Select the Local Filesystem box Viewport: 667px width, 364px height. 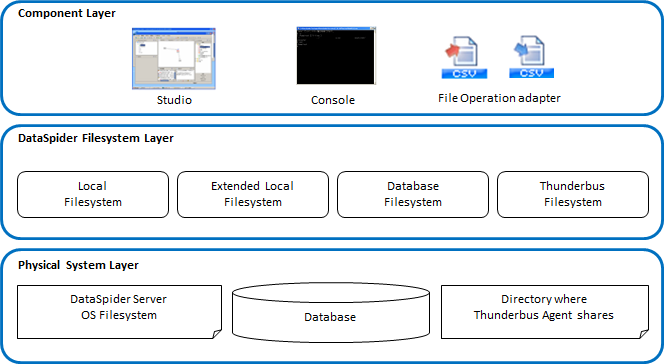tap(93, 194)
